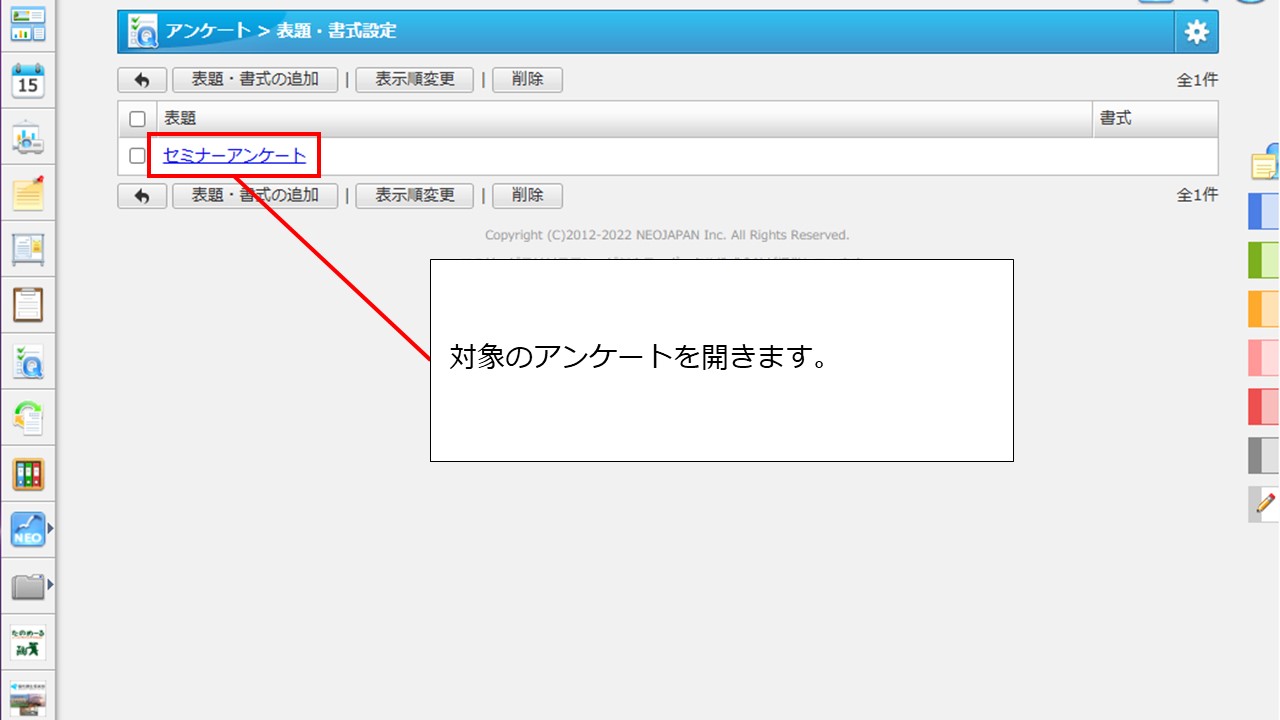
Task: Open the calendar icon showing 15
Action: click(x=28, y=80)
